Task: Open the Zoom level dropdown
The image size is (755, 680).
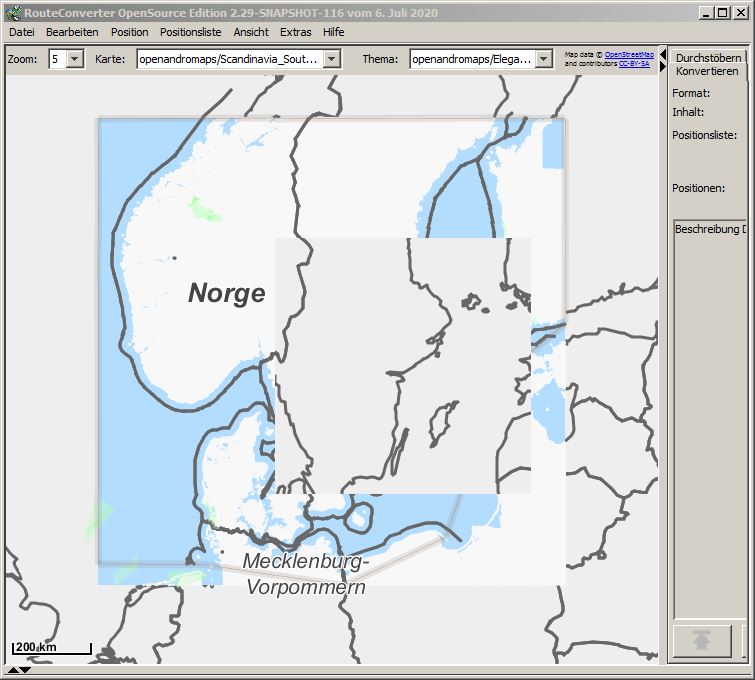Action: click(x=75, y=60)
